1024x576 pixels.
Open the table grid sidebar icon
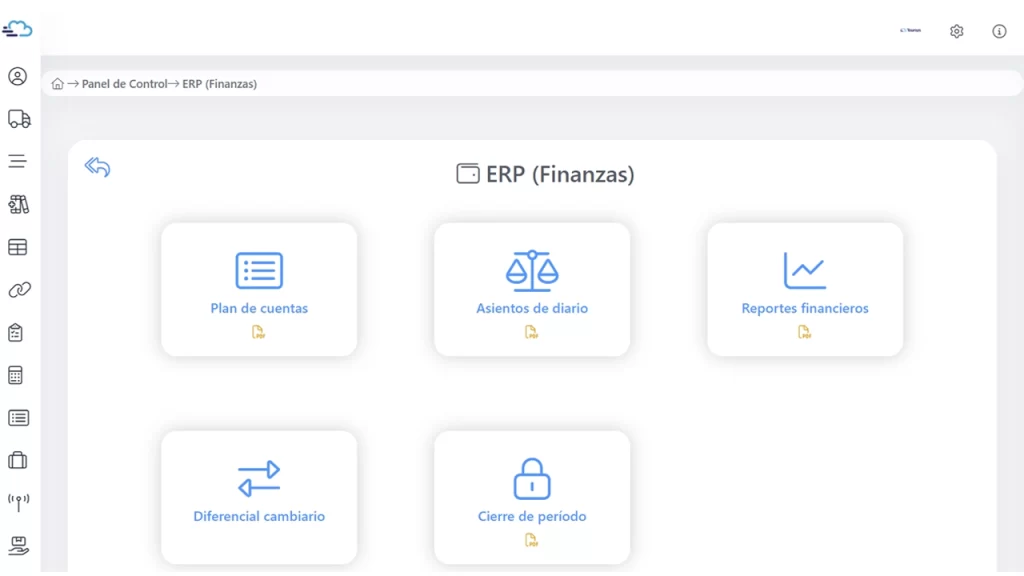tap(18, 247)
